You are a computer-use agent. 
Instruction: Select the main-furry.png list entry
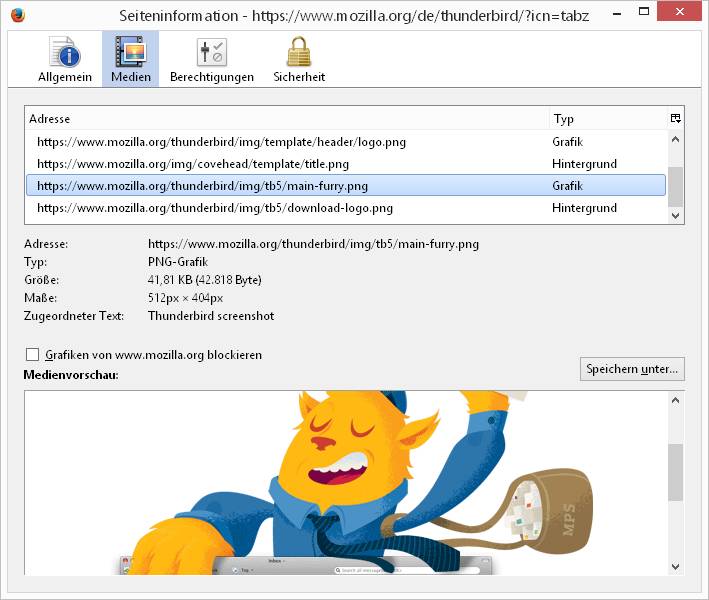pos(202,186)
